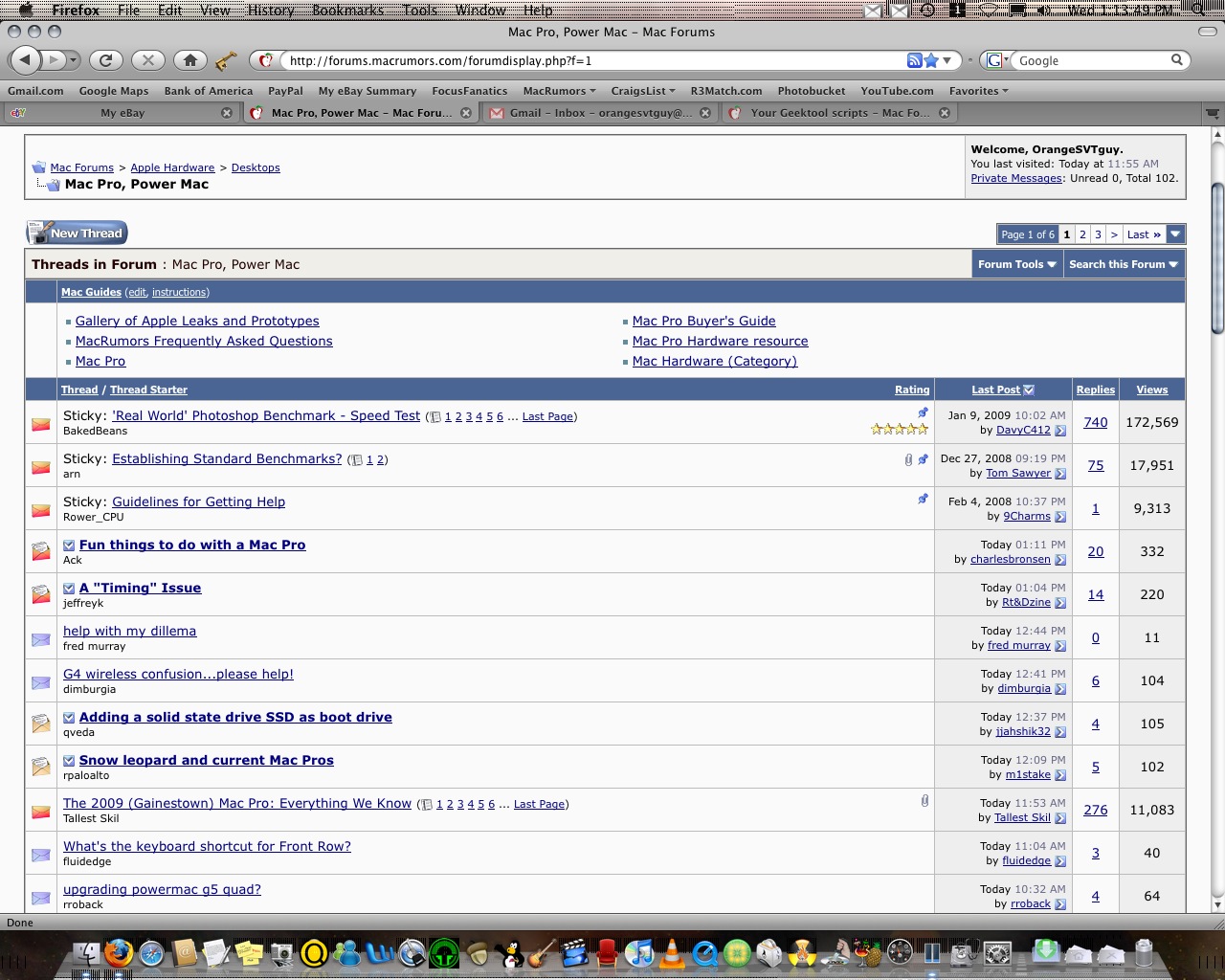This screenshot has width=1225, height=980.
Task: Open the Bookmarks menu
Action: click(x=347, y=10)
